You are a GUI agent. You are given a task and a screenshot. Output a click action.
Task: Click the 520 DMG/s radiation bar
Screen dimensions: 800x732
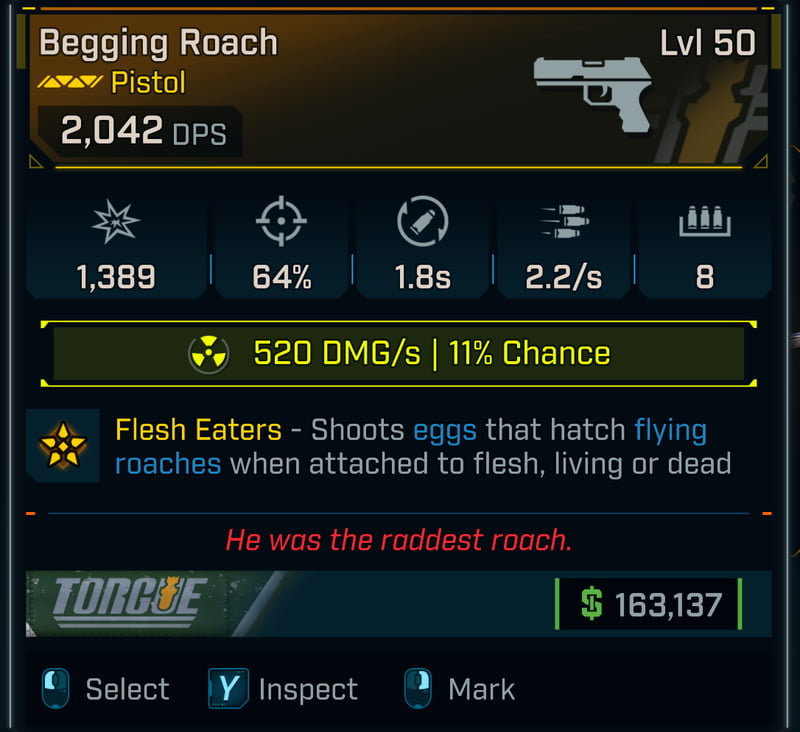click(398, 354)
